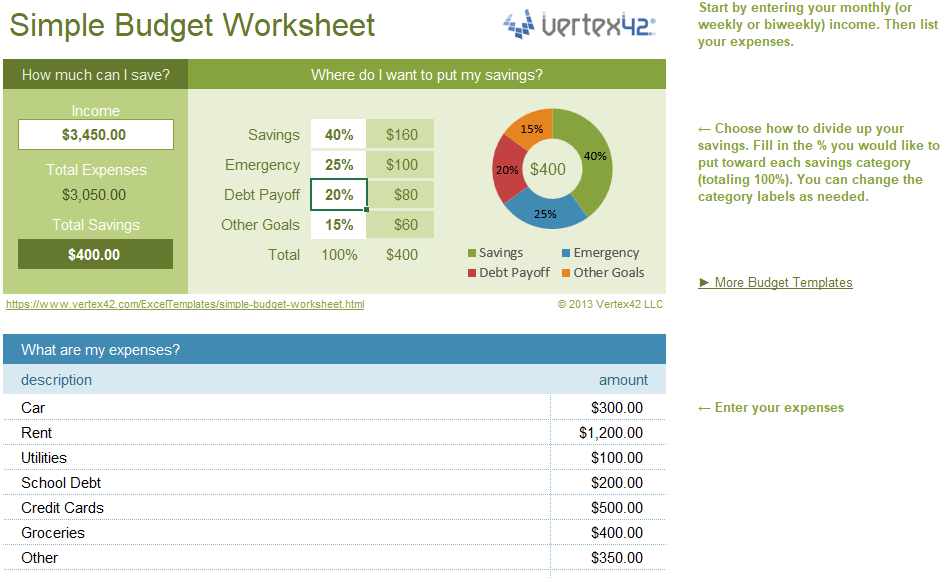Viewport: 950px width, 578px height.
Task: Click the description column header
Action: point(56,380)
